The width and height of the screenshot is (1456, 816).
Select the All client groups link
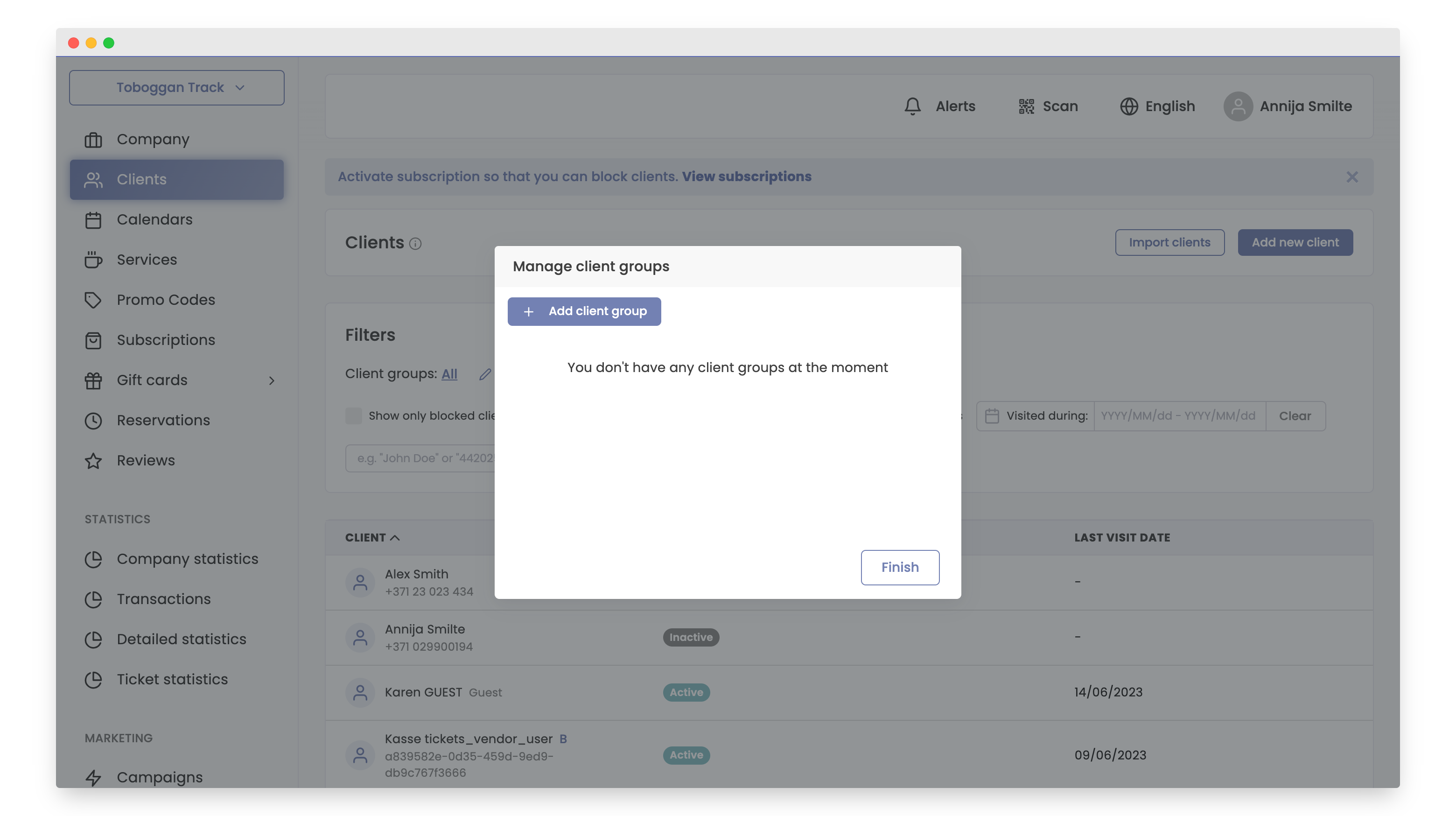pyautogui.click(x=449, y=374)
